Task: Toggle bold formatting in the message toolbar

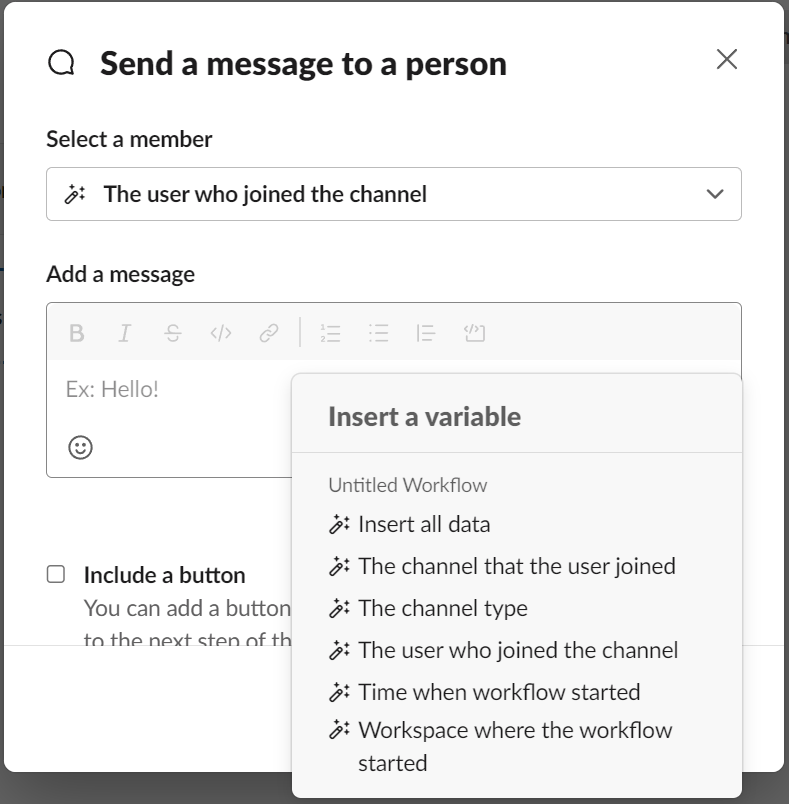Action: 77,332
